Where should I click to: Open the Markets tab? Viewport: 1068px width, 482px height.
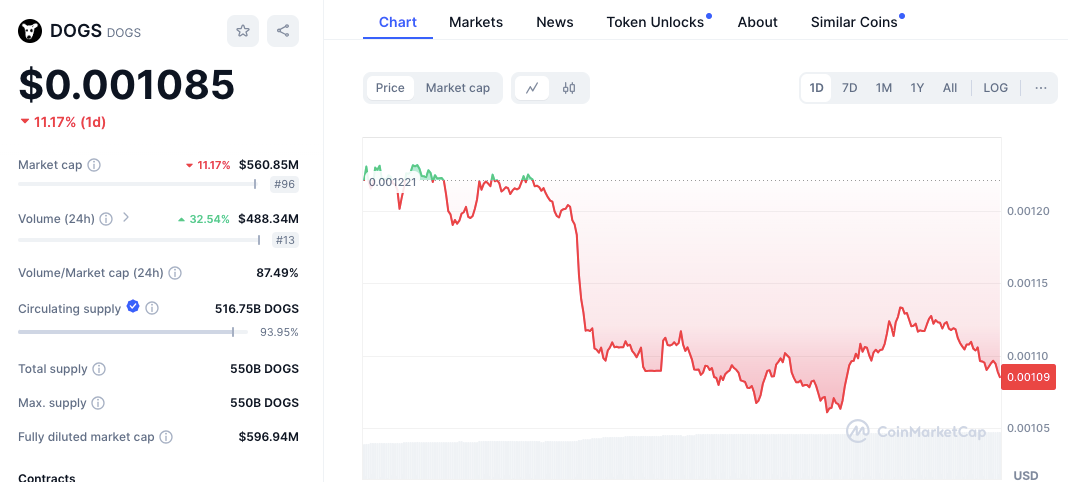point(476,22)
